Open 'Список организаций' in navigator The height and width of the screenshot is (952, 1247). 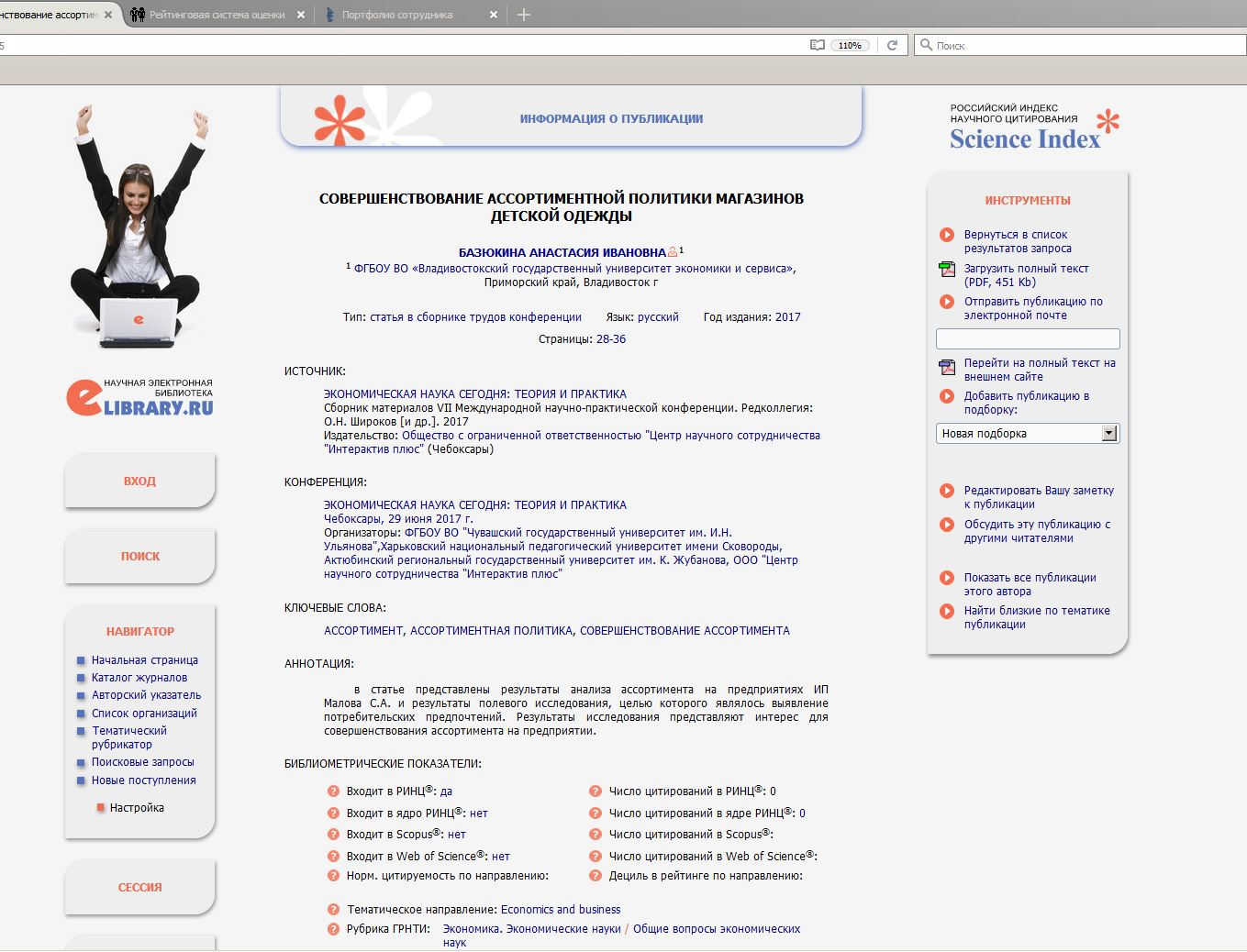pyautogui.click(x=144, y=714)
